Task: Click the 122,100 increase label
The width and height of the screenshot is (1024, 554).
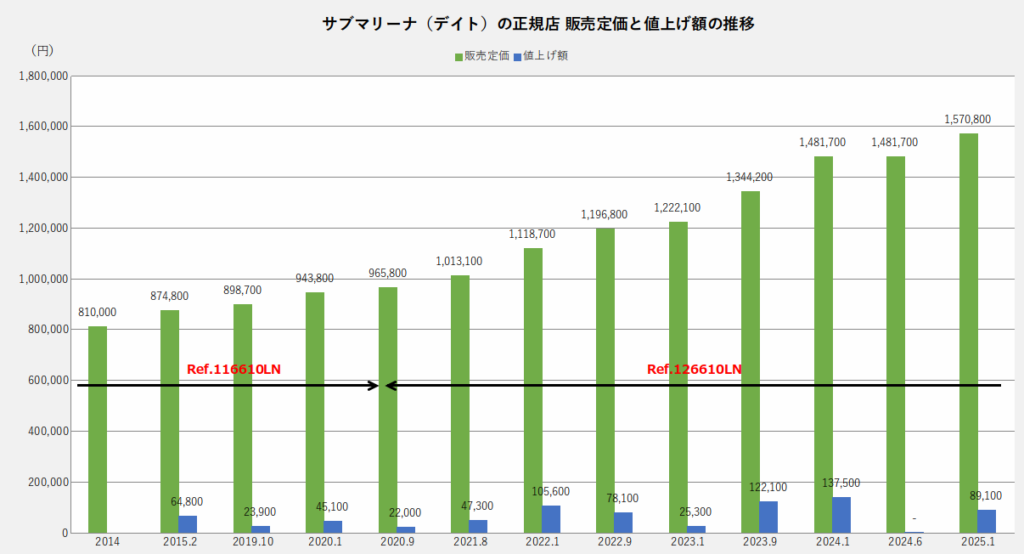Action: click(768, 487)
